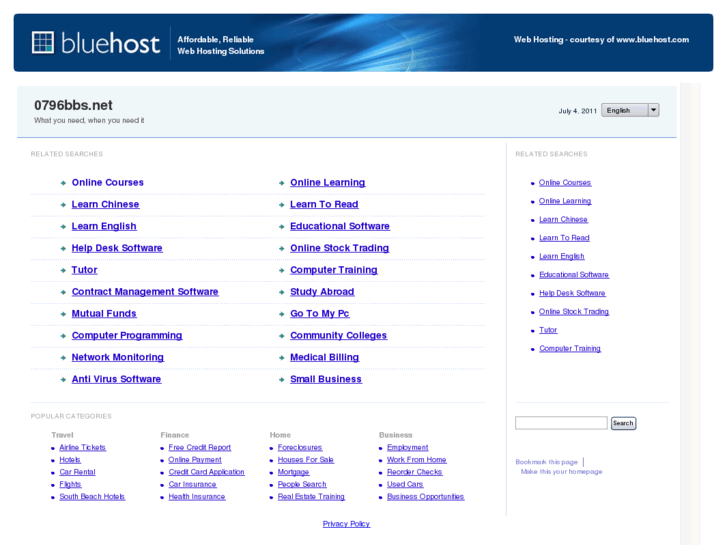Open the sidebar Learn English link
Screen dimensions: 727x545
click(561, 256)
